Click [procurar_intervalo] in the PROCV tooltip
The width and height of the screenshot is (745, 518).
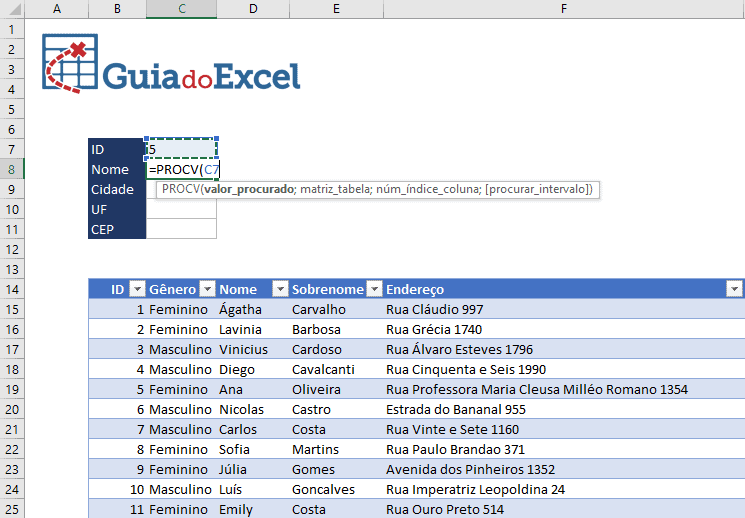tap(537, 189)
